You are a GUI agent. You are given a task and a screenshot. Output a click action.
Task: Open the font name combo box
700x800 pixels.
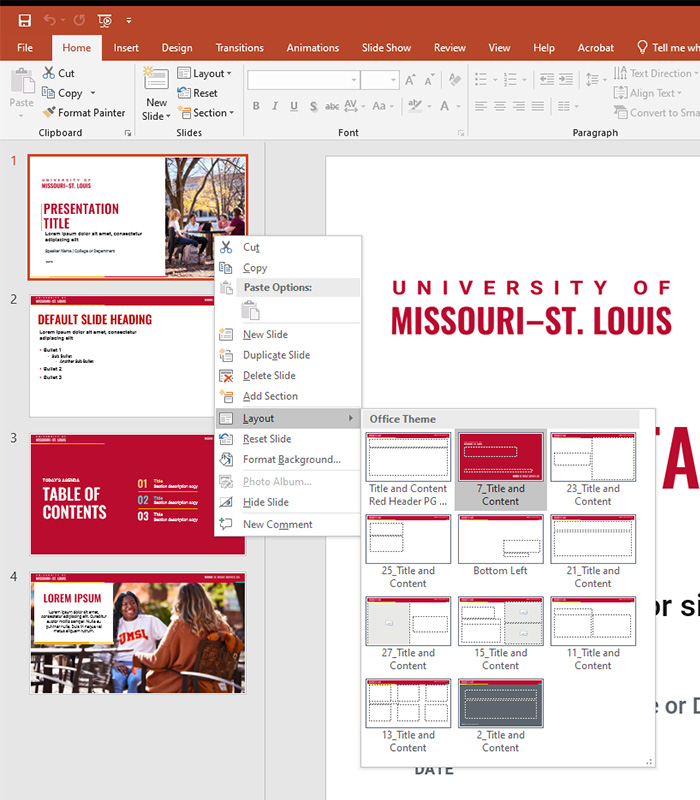click(303, 80)
